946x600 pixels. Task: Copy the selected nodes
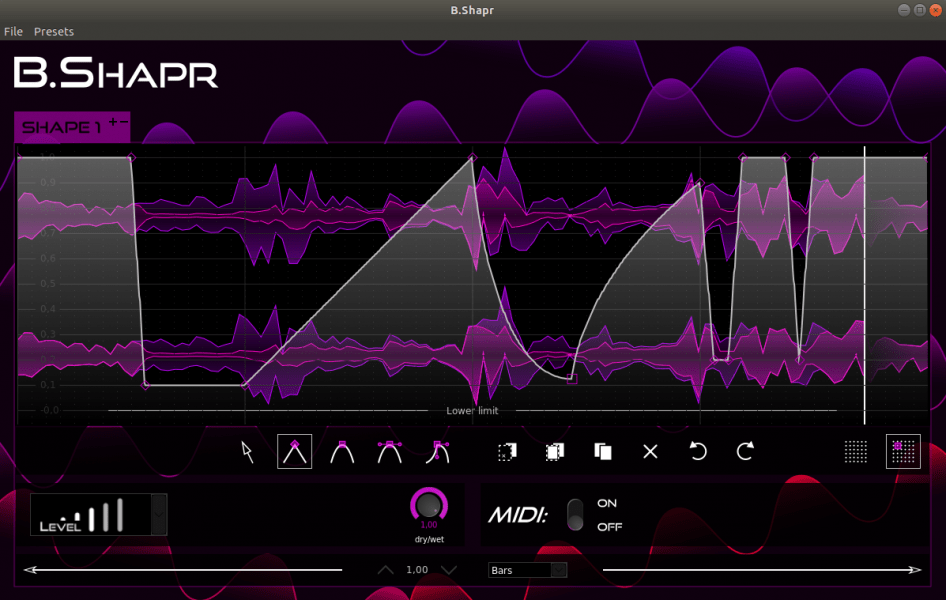pos(555,452)
